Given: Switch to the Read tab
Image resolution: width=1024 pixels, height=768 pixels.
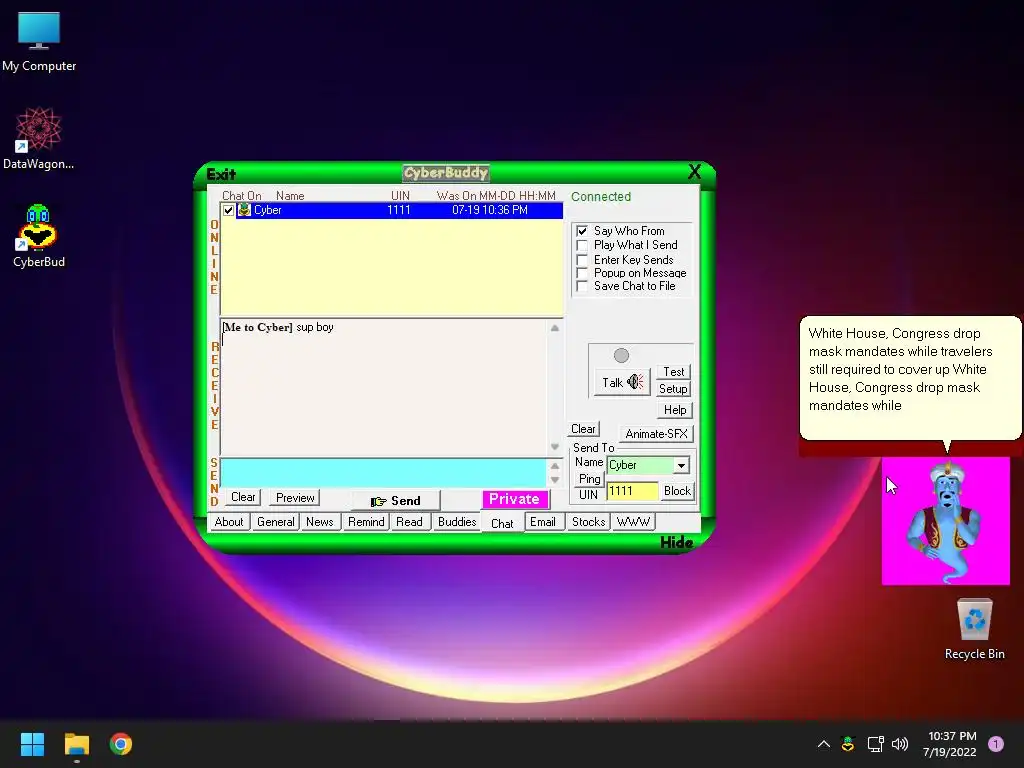Looking at the screenshot, I should [409, 522].
